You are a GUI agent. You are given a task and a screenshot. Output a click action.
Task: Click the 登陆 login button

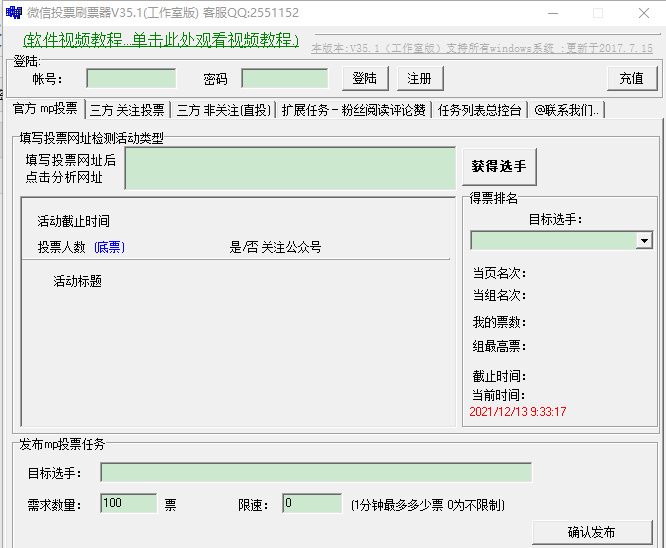point(365,78)
